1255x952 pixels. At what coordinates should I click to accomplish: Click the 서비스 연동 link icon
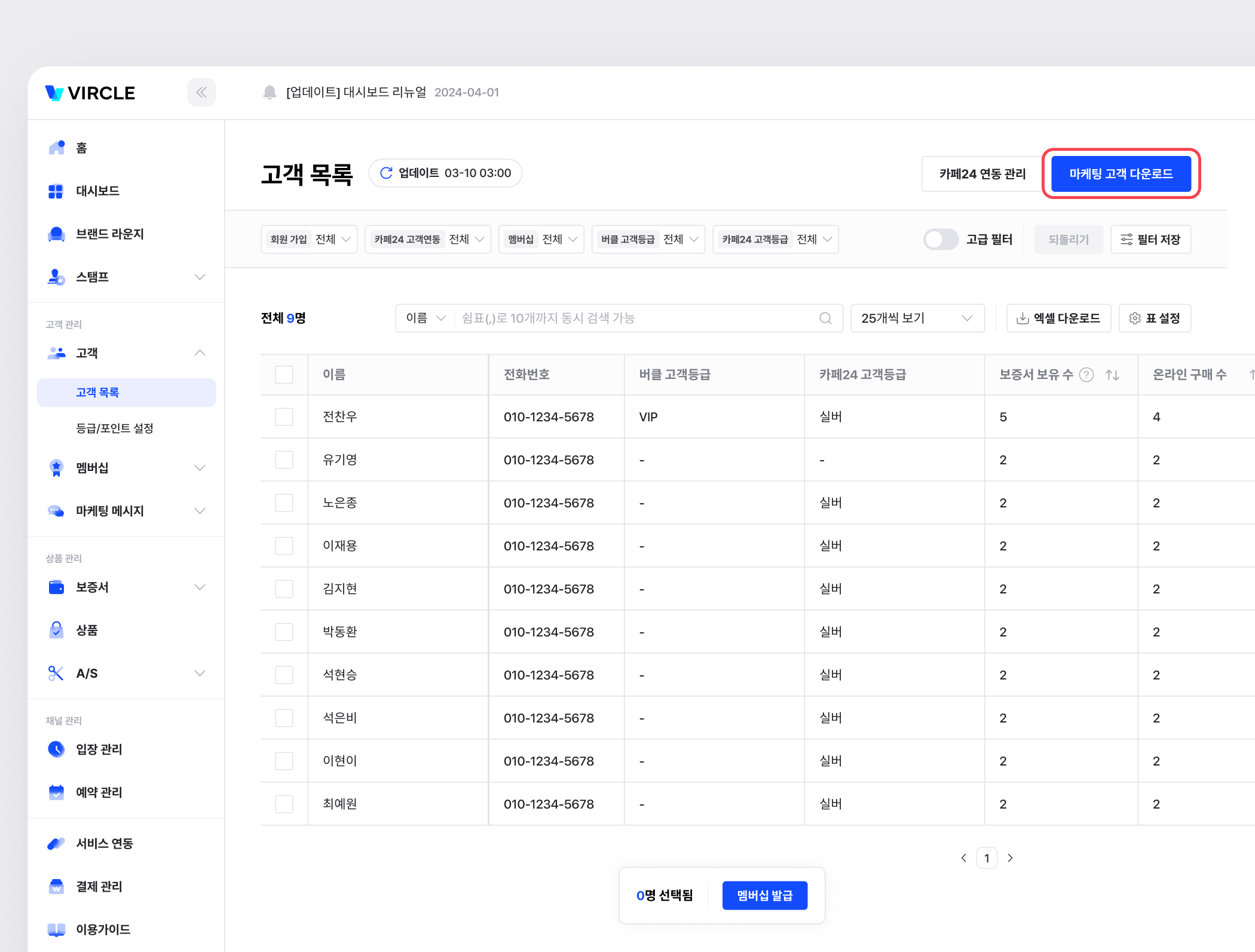(x=56, y=843)
